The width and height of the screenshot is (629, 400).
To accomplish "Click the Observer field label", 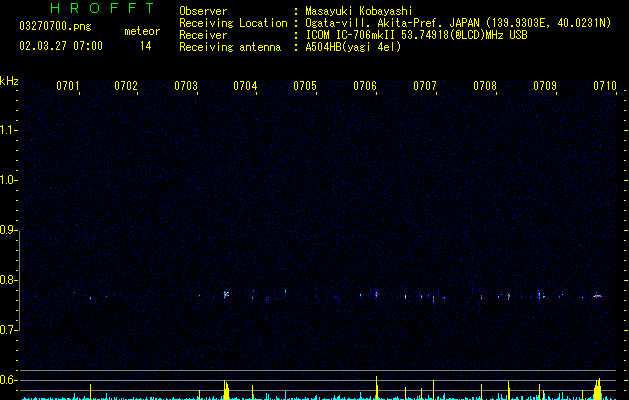I will 203,11.
